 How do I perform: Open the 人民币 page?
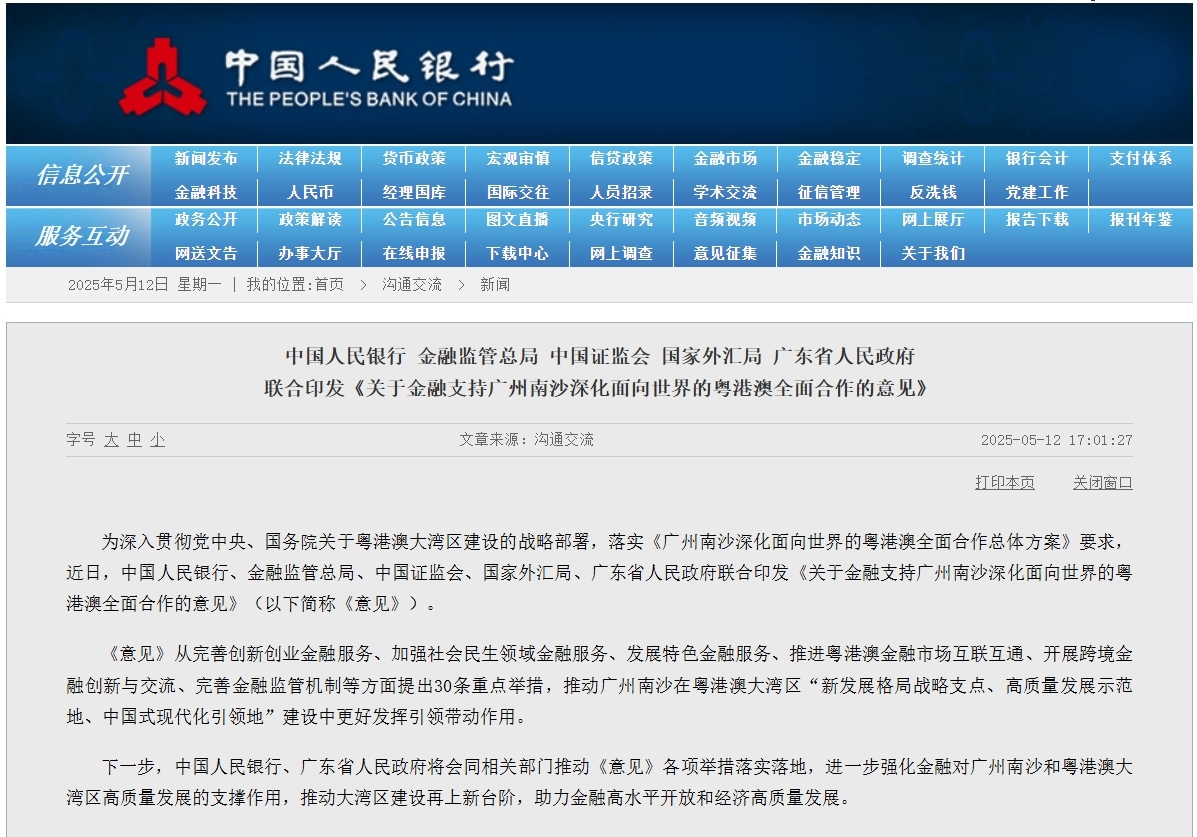(x=309, y=192)
